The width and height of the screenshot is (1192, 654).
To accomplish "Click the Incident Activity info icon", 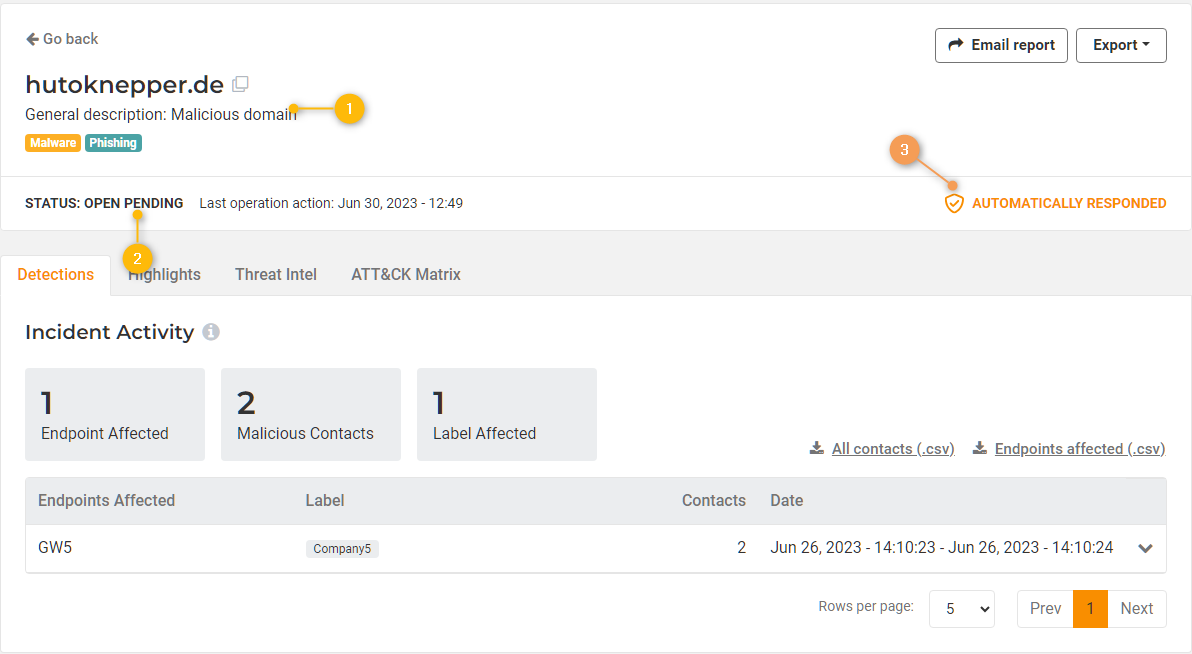I will coord(211,332).
